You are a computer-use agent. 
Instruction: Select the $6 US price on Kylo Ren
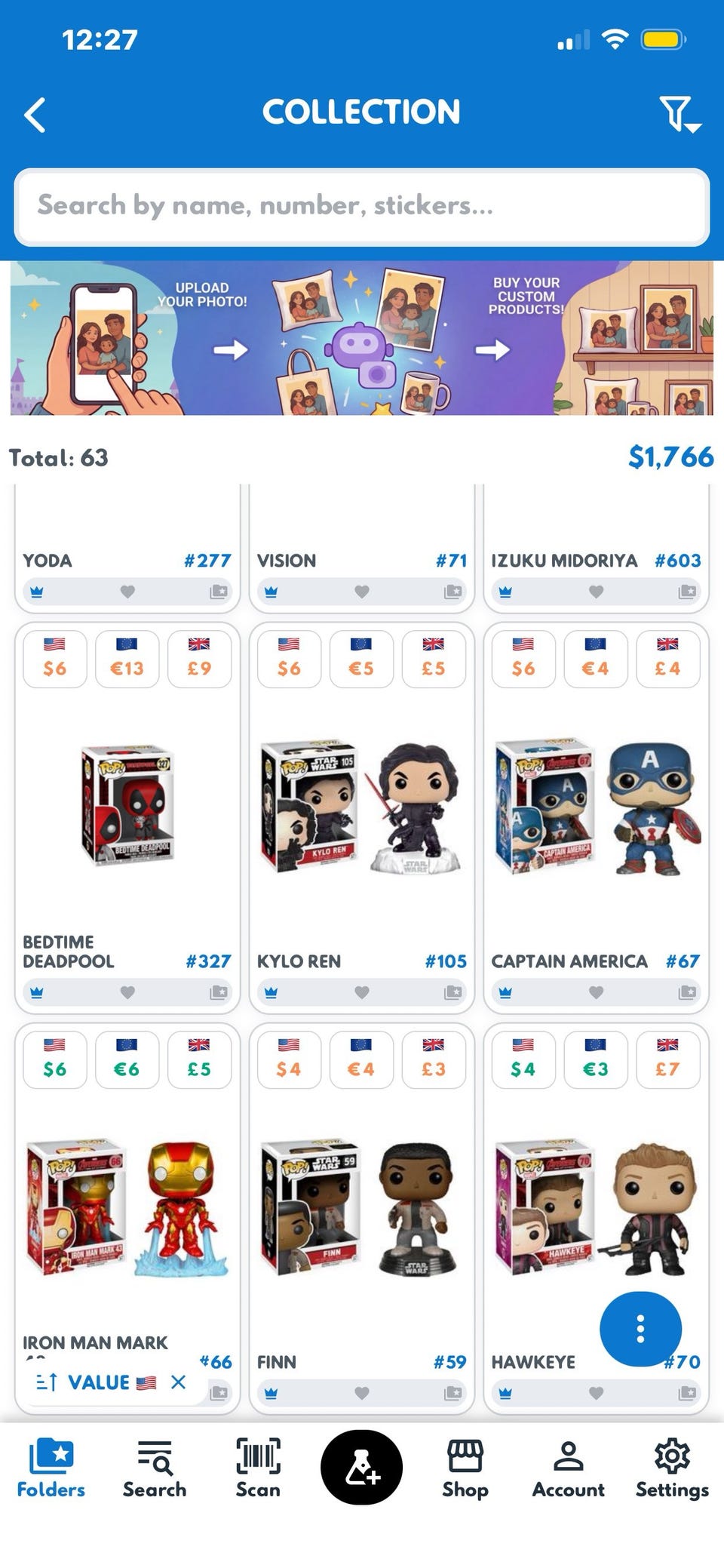click(289, 659)
